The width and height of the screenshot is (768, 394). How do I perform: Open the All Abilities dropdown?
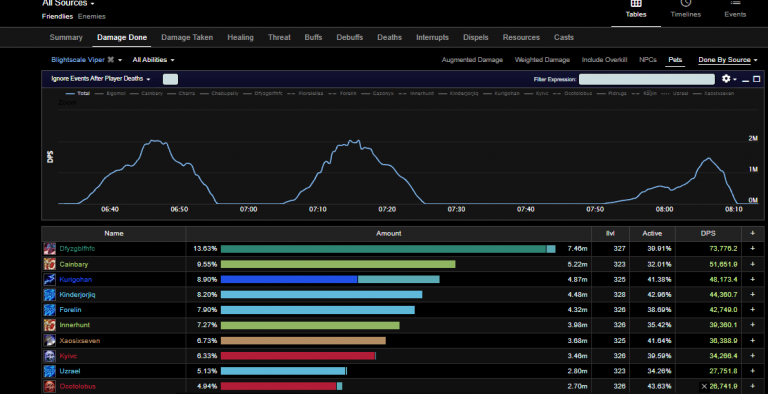coord(153,60)
